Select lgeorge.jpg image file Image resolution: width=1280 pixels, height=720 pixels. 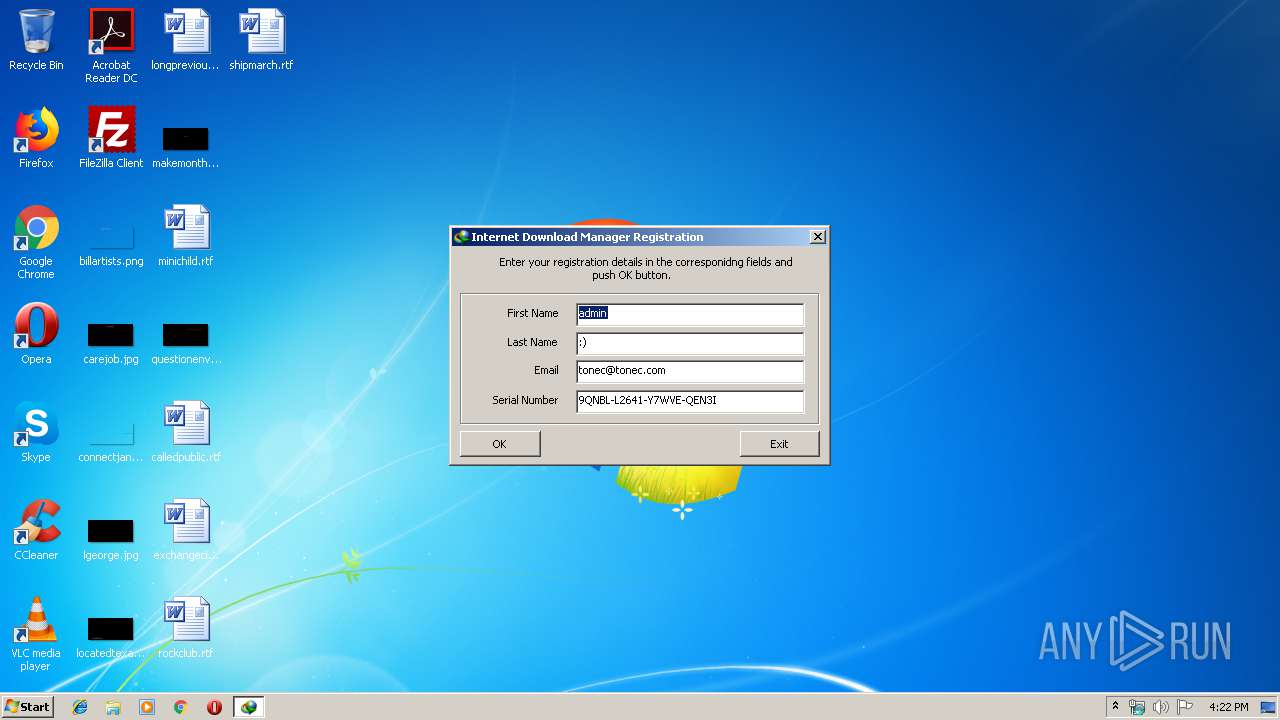tap(111, 538)
